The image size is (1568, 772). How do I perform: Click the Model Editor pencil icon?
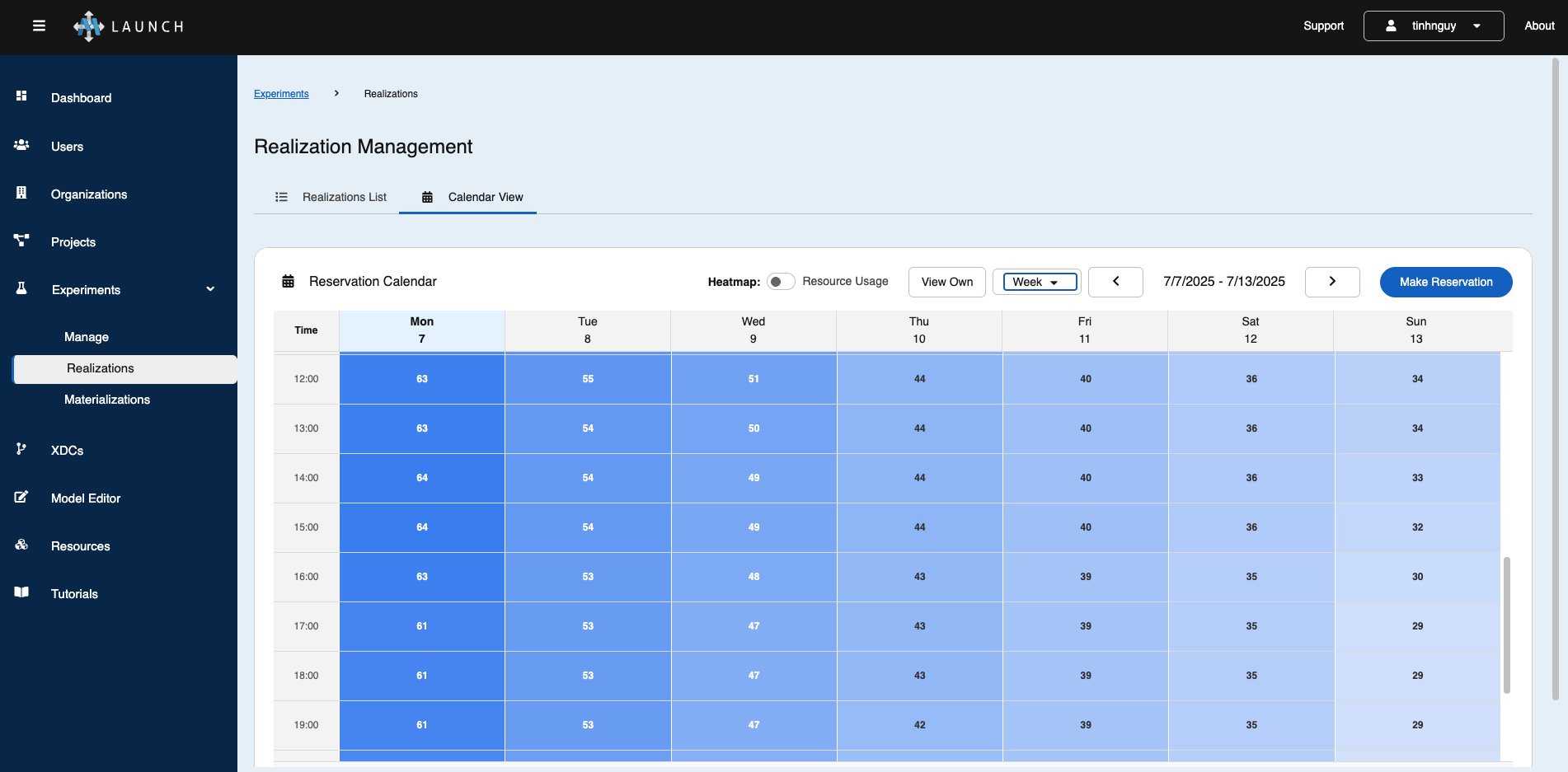[21, 497]
